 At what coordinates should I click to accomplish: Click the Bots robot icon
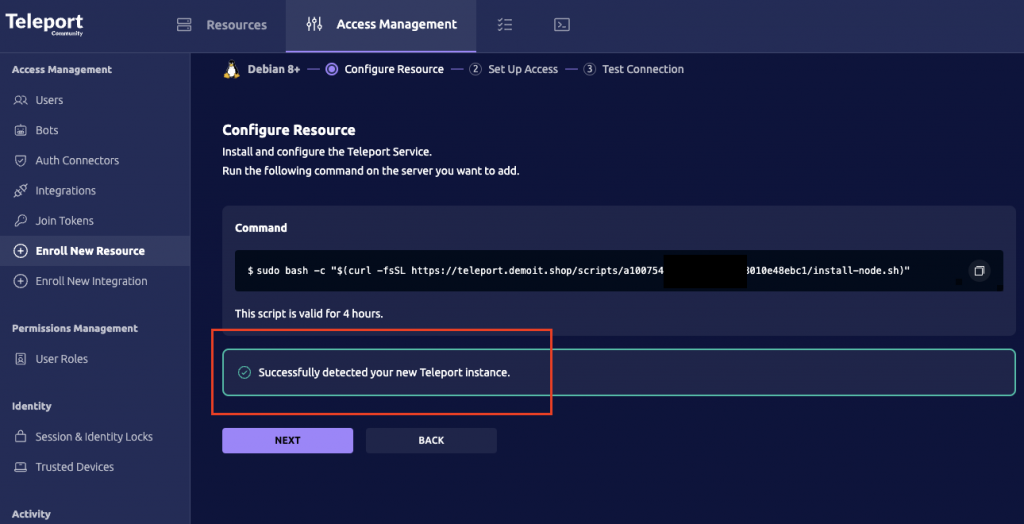point(21,130)
